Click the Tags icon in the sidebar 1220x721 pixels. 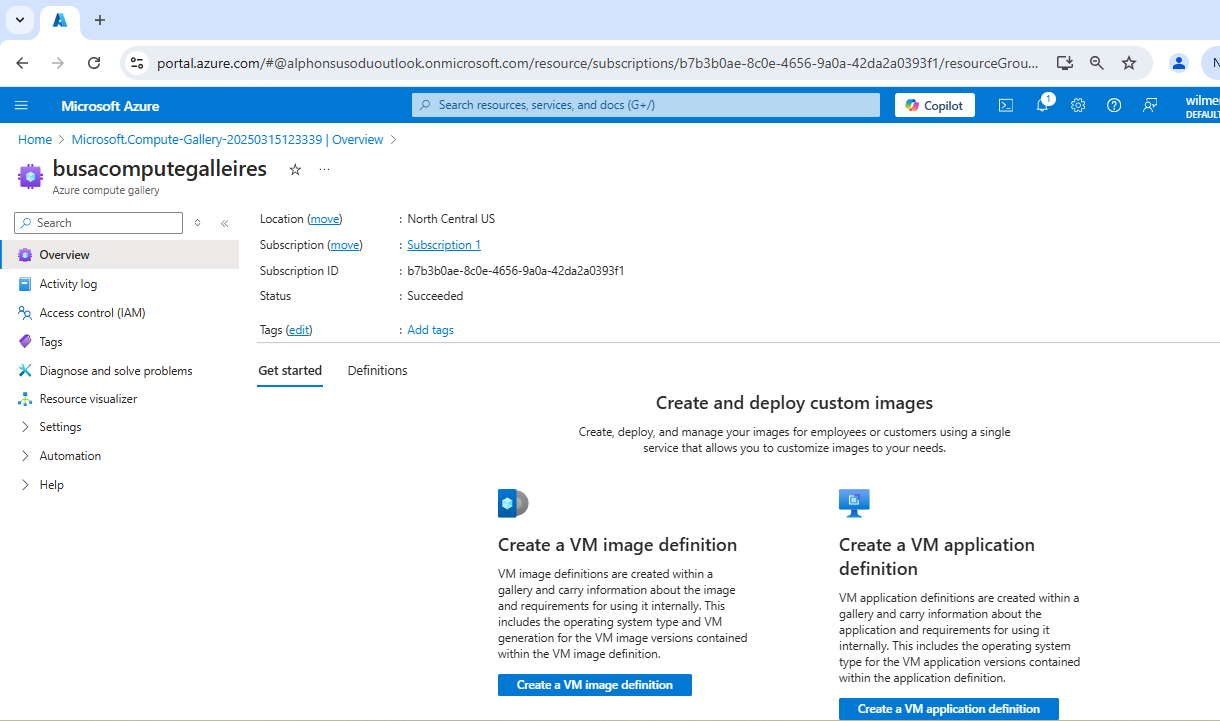[25, 342]
